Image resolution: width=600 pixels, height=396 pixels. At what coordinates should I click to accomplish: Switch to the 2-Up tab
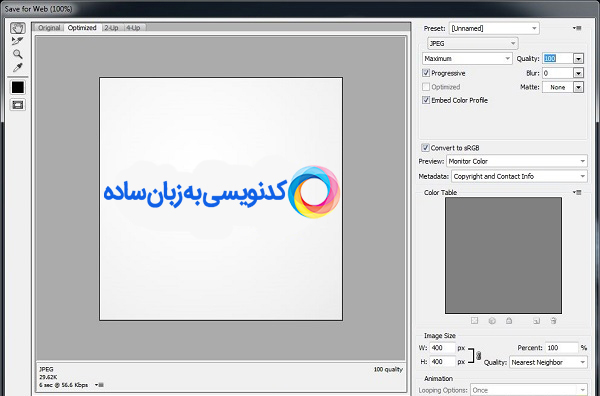pyautogui.click(x=111, y=28)
